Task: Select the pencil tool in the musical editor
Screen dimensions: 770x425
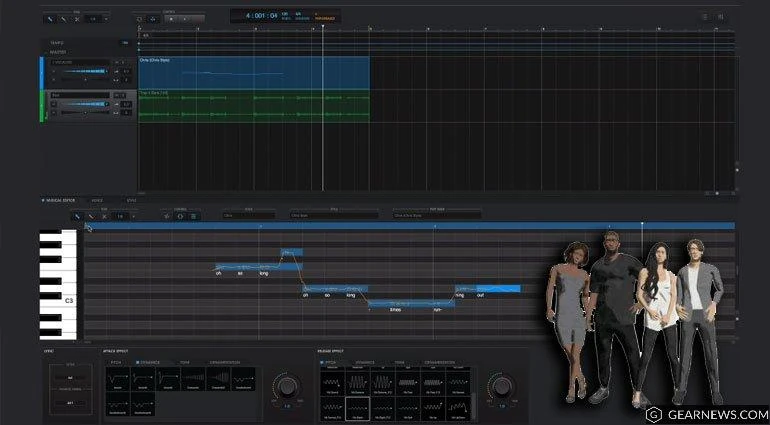Action: tap(78, 216)
